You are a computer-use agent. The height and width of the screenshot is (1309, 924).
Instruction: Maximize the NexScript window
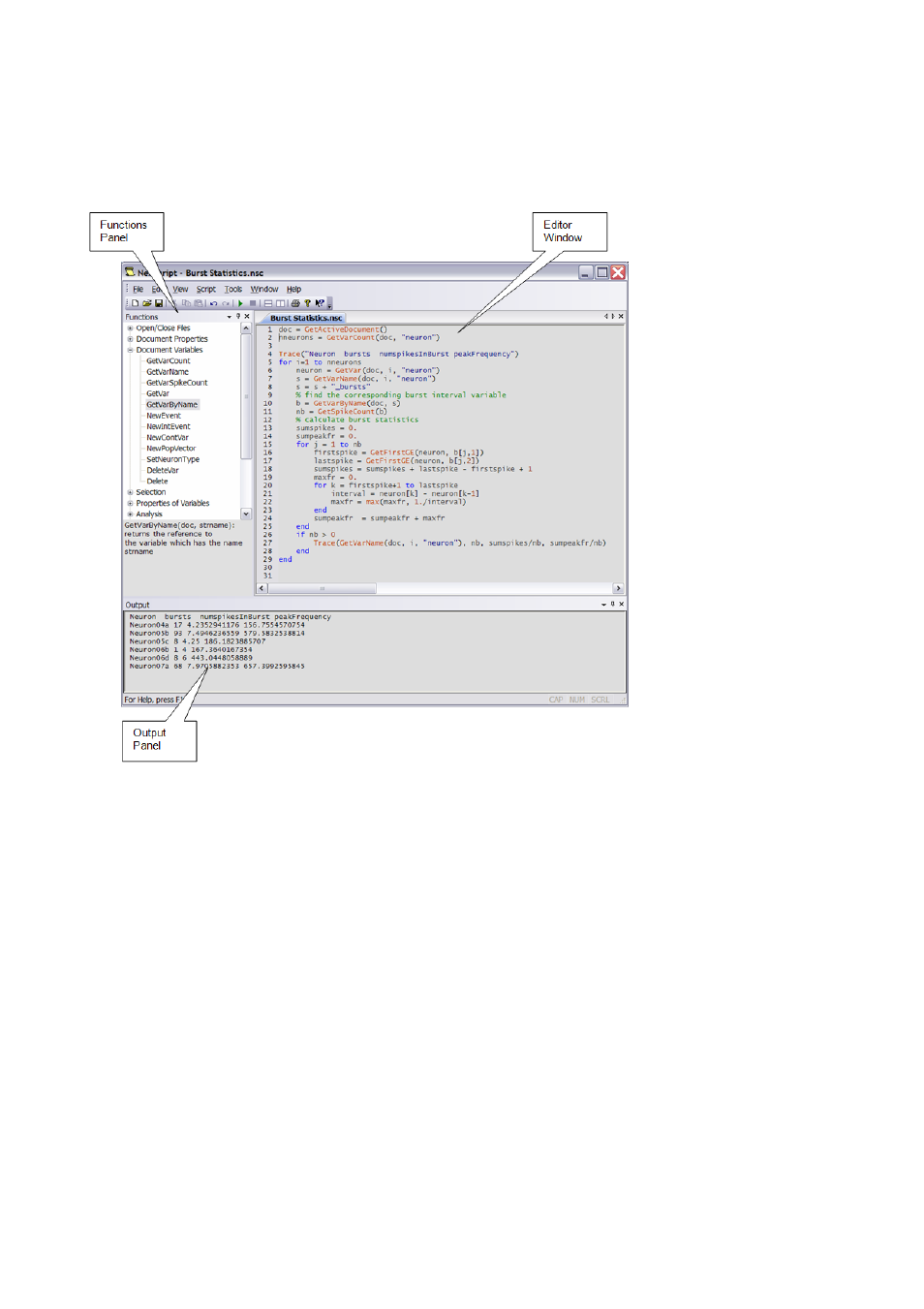click(601, 272)
